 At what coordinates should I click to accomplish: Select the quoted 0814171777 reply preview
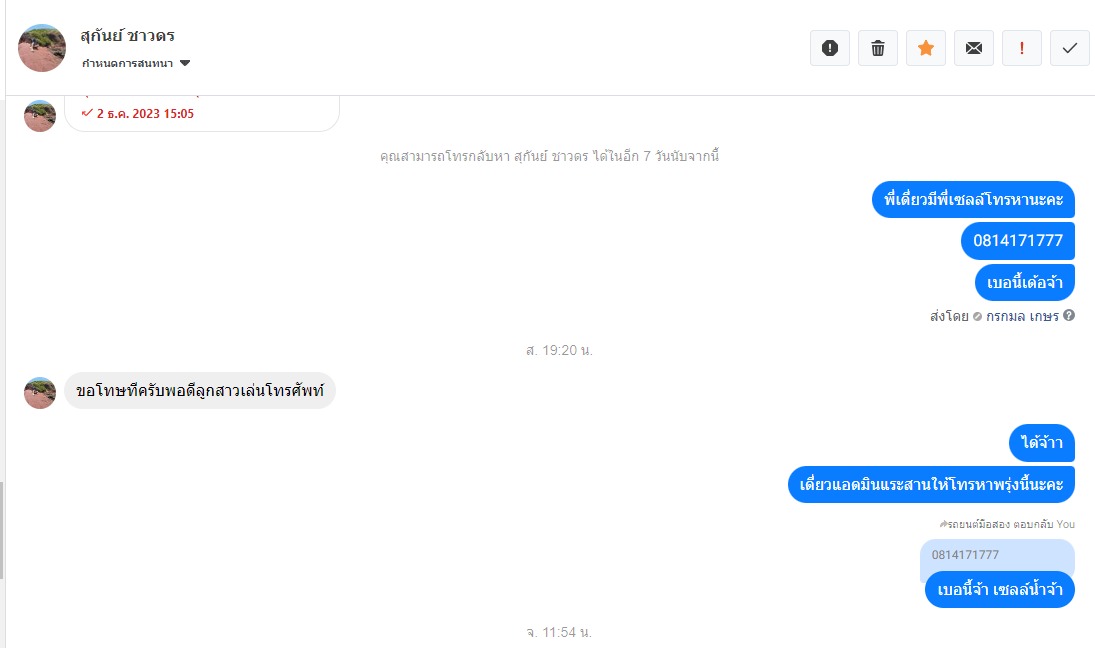tap(997, 554)
